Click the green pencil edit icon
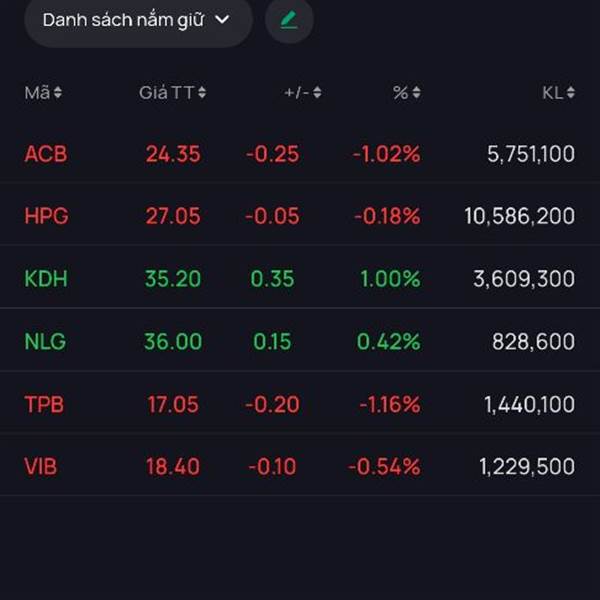This screenshot has width=600, height=600. coord(289,20)
